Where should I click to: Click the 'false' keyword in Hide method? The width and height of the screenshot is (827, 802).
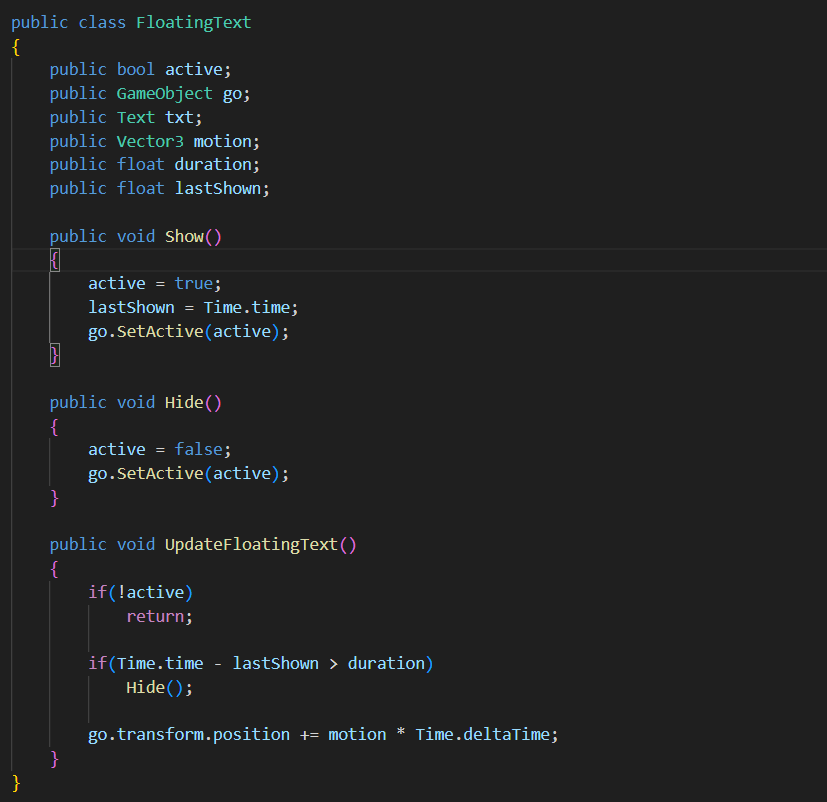[x=198, y=449]
